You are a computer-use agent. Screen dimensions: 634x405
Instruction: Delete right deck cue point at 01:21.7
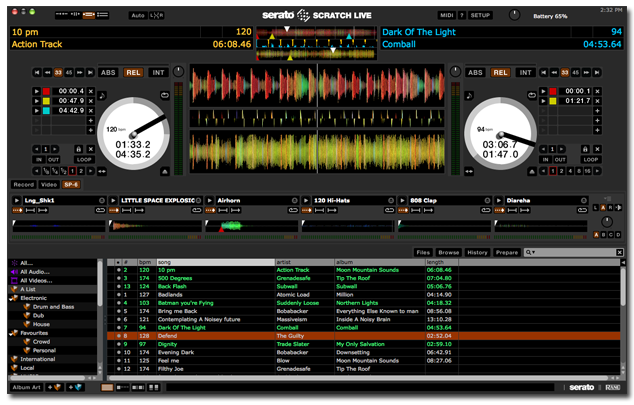pos(597,101)
